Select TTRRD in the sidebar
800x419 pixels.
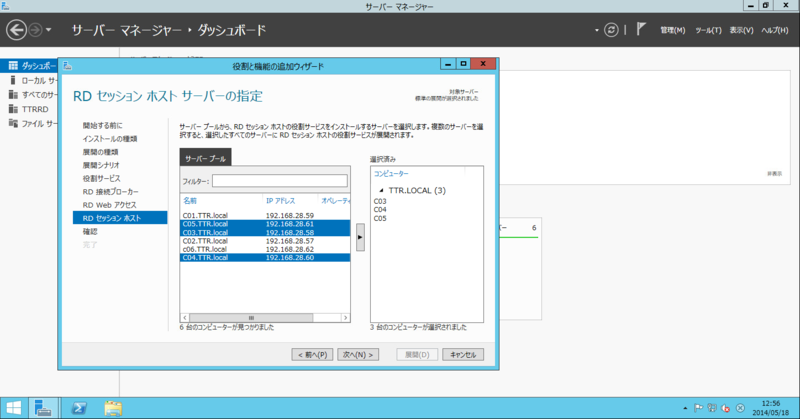tap(29, 109)
